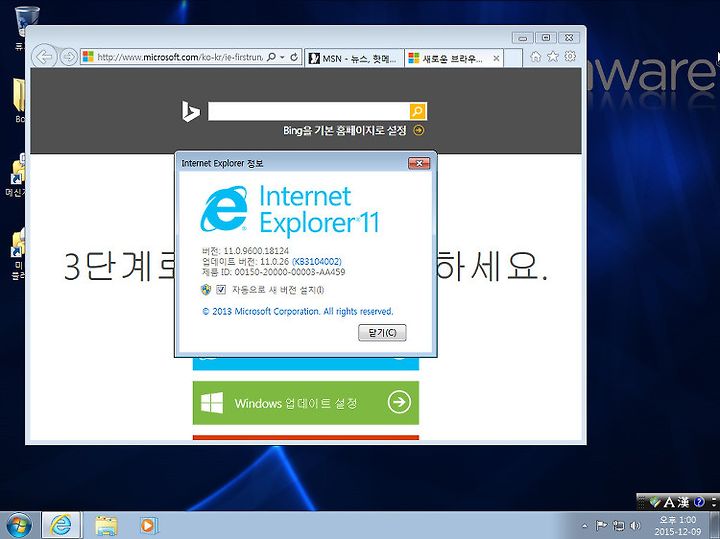The image size is (720, 539).
Task: Switch to the MSN news tab
Action: pos(354,58)
